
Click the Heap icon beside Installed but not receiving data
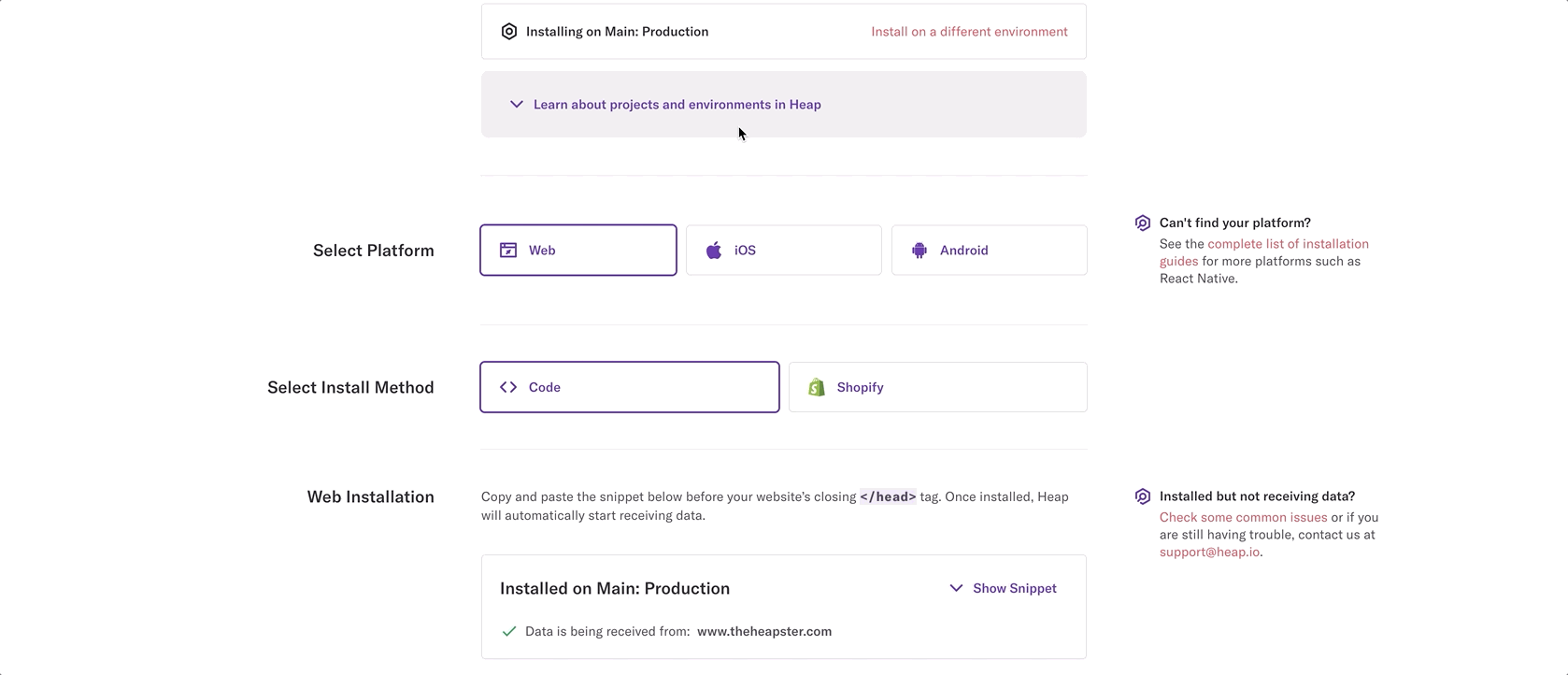1143,496
